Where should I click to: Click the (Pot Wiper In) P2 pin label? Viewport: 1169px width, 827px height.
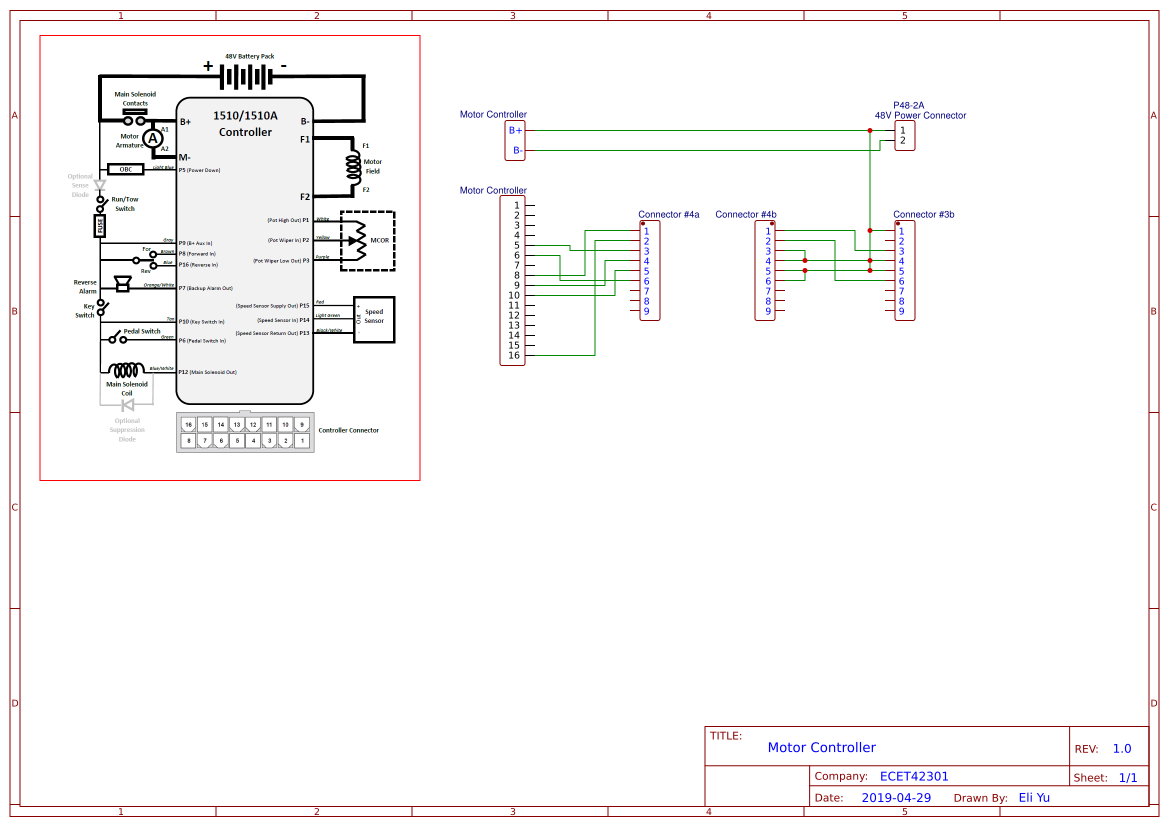[288, 240]
